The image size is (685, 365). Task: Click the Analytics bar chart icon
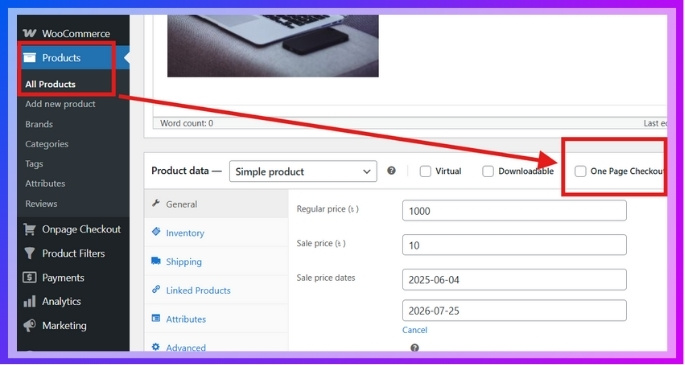29,301
